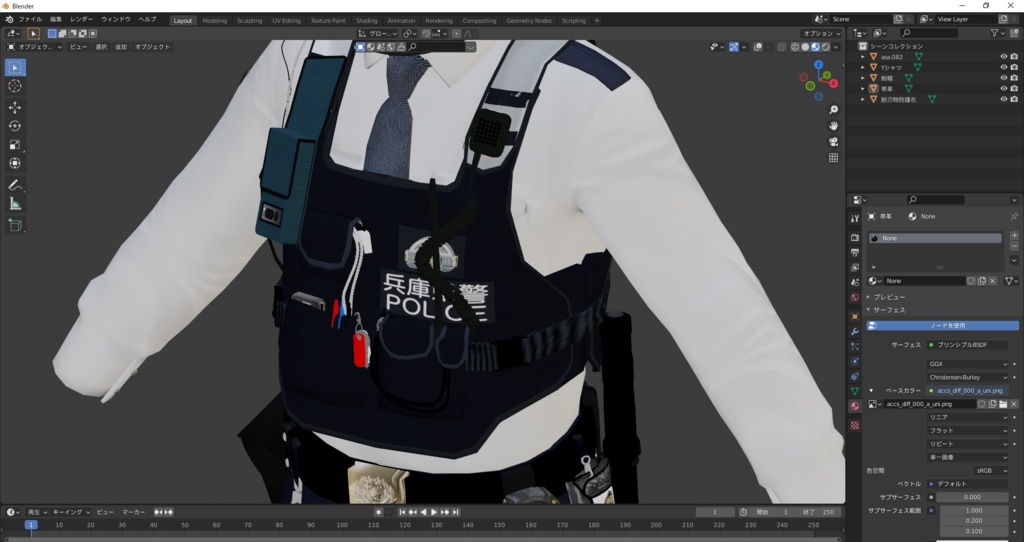Open the Modifiers properties tab
Viewport: 1024px width, 542px height.
[855, 332]
